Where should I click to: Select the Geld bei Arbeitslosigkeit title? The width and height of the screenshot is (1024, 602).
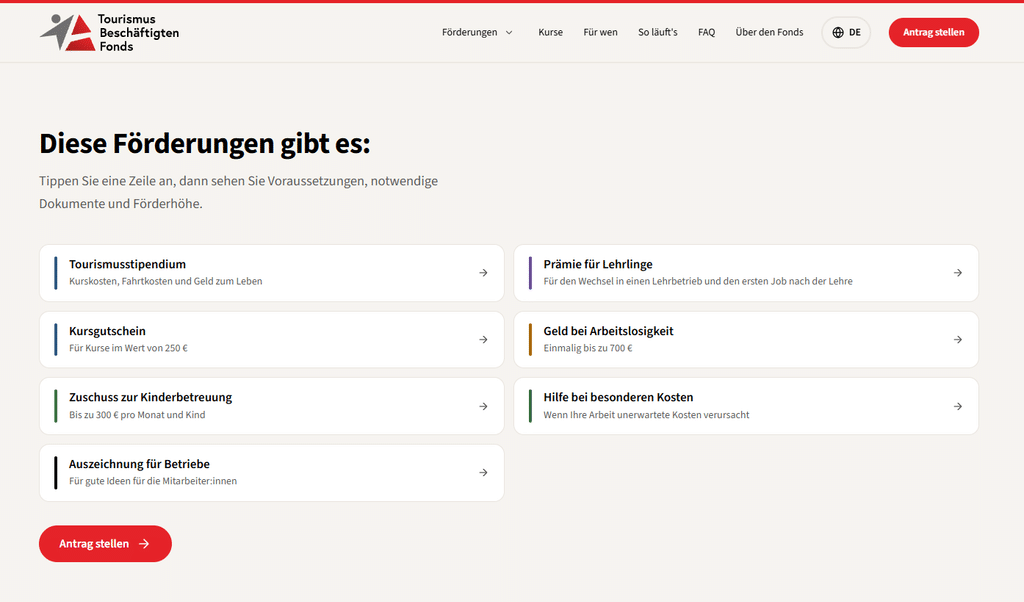[609, 331]
